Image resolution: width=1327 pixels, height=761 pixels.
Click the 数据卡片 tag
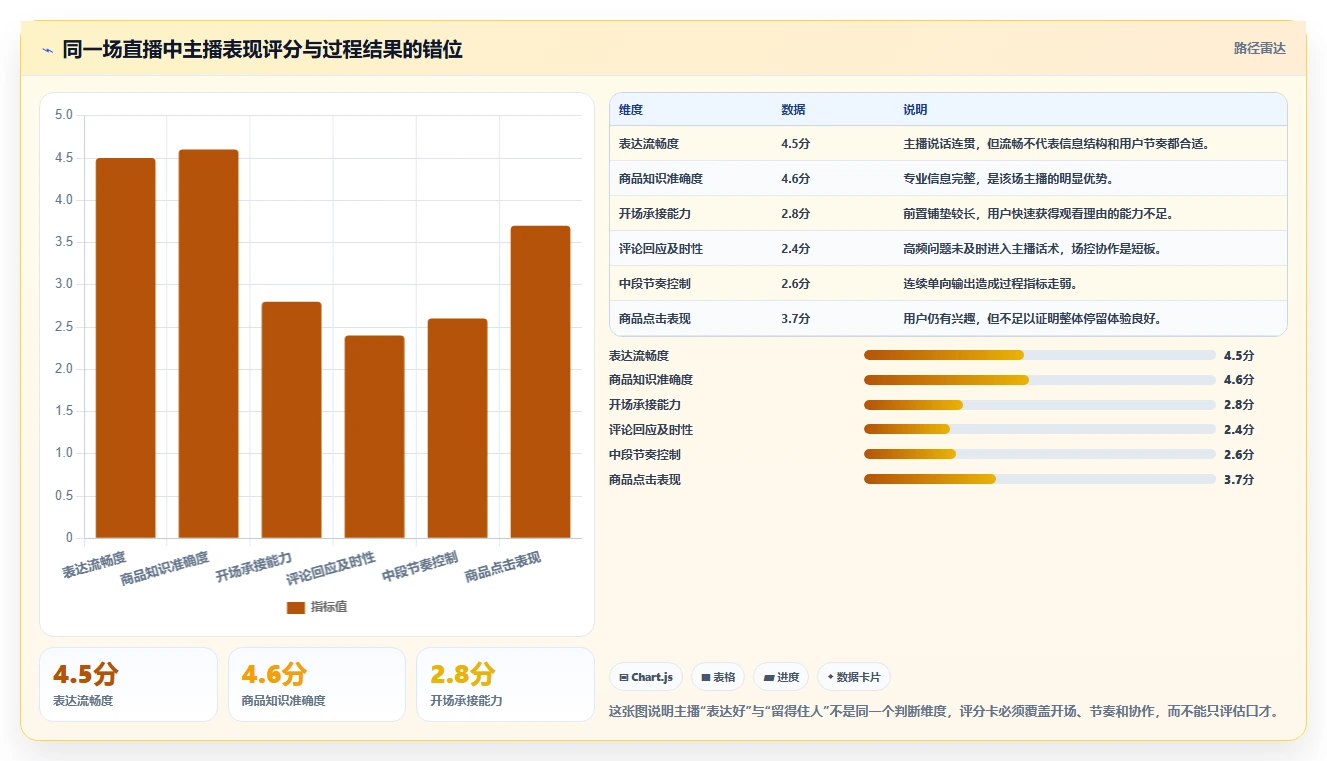(853, 677)
